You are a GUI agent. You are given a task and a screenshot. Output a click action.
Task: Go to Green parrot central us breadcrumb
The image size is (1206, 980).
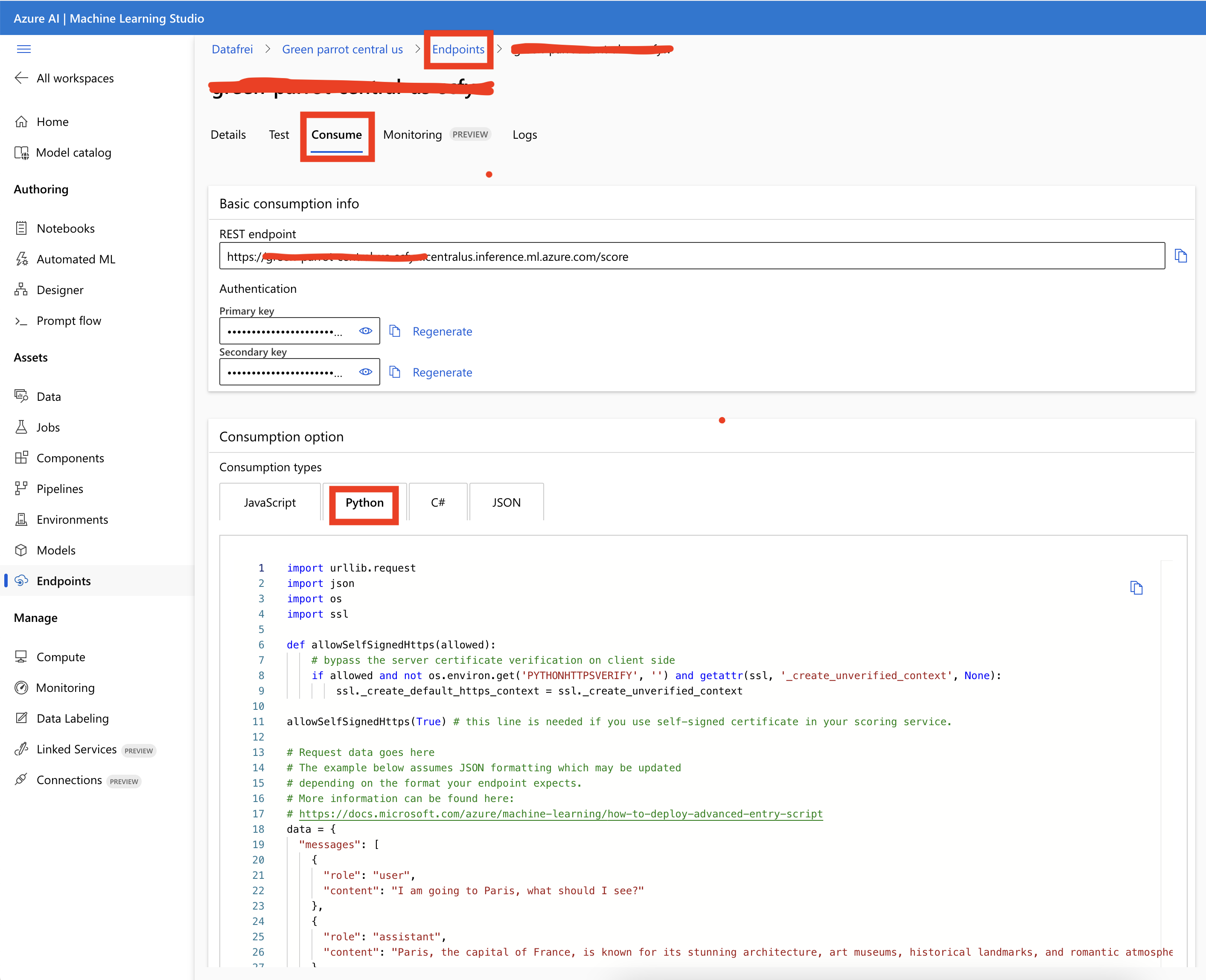343,50
